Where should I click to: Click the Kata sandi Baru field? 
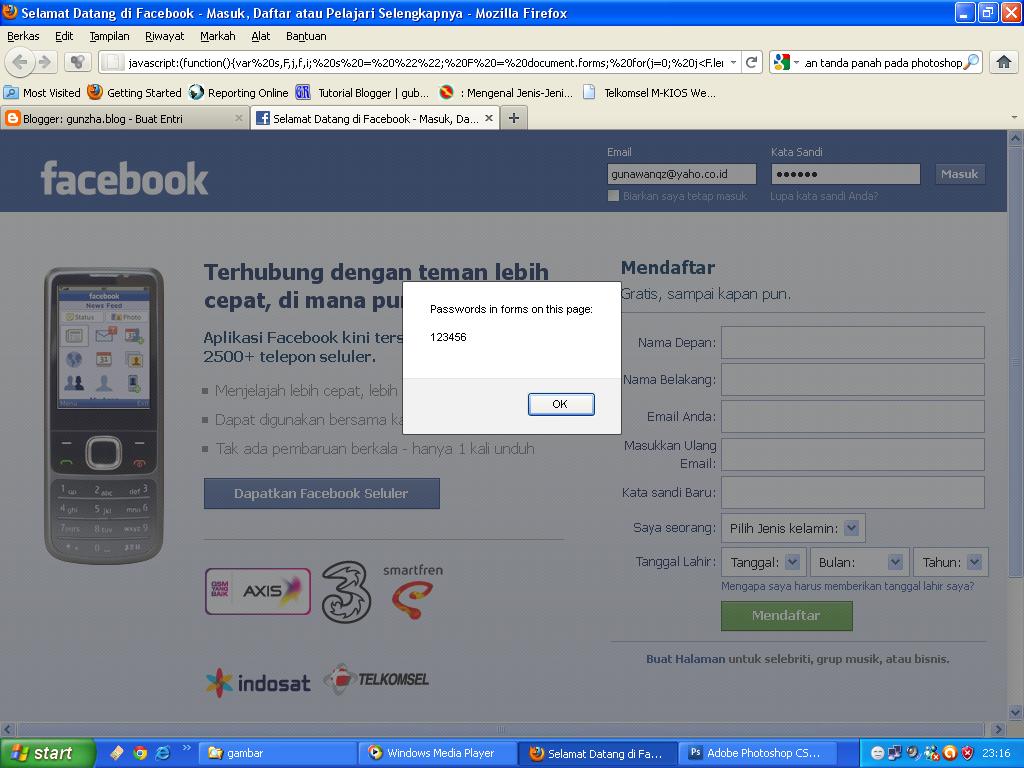point(852,492)
